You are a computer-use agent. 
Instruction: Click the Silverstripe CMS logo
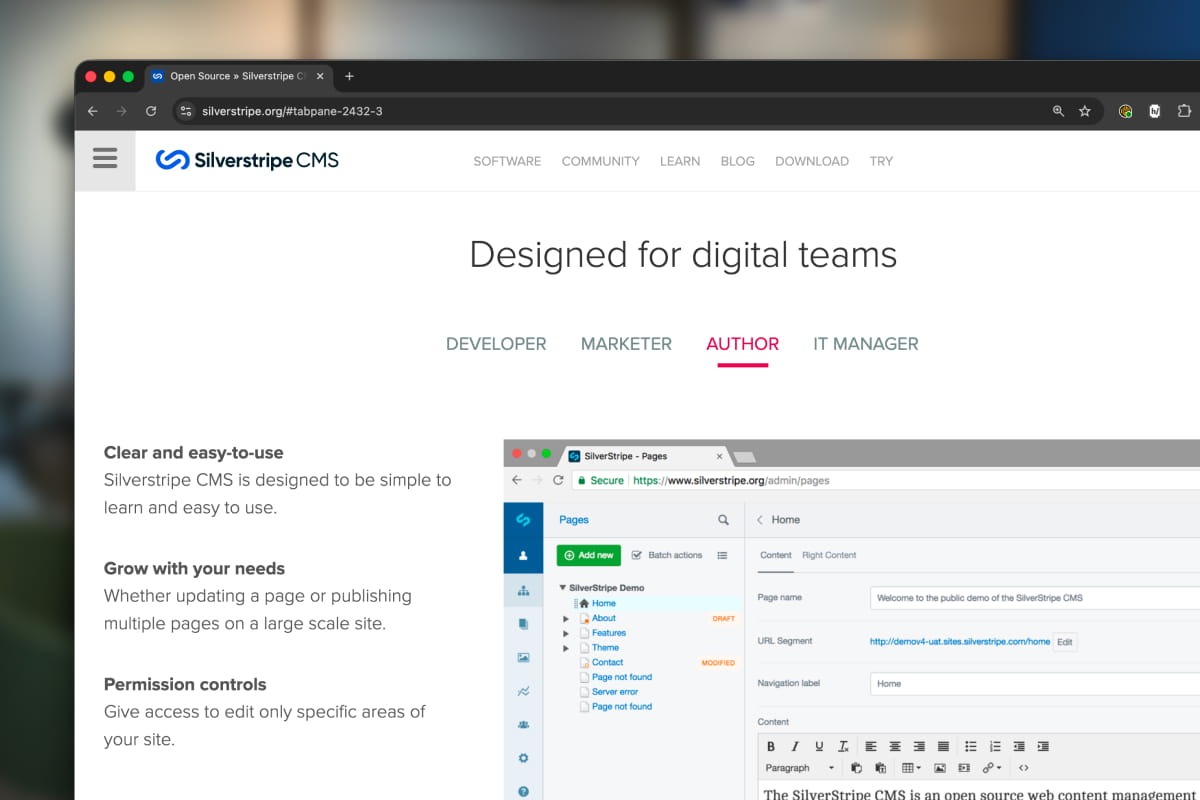247,160
